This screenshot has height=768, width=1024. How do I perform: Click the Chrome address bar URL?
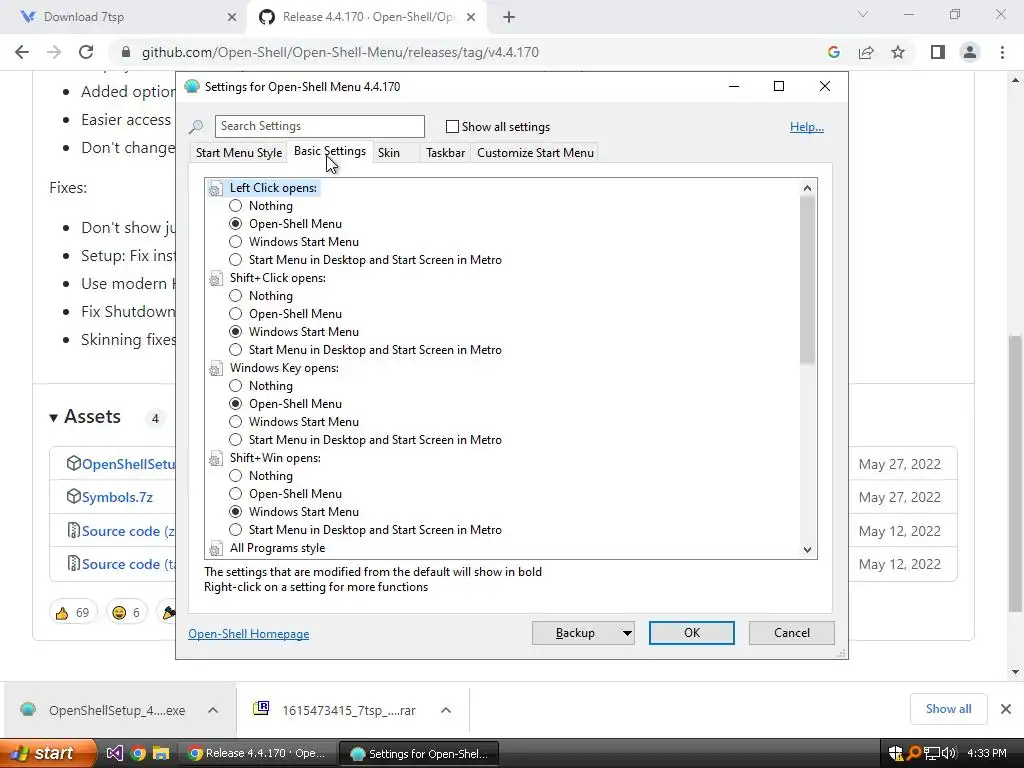[340, 52]
